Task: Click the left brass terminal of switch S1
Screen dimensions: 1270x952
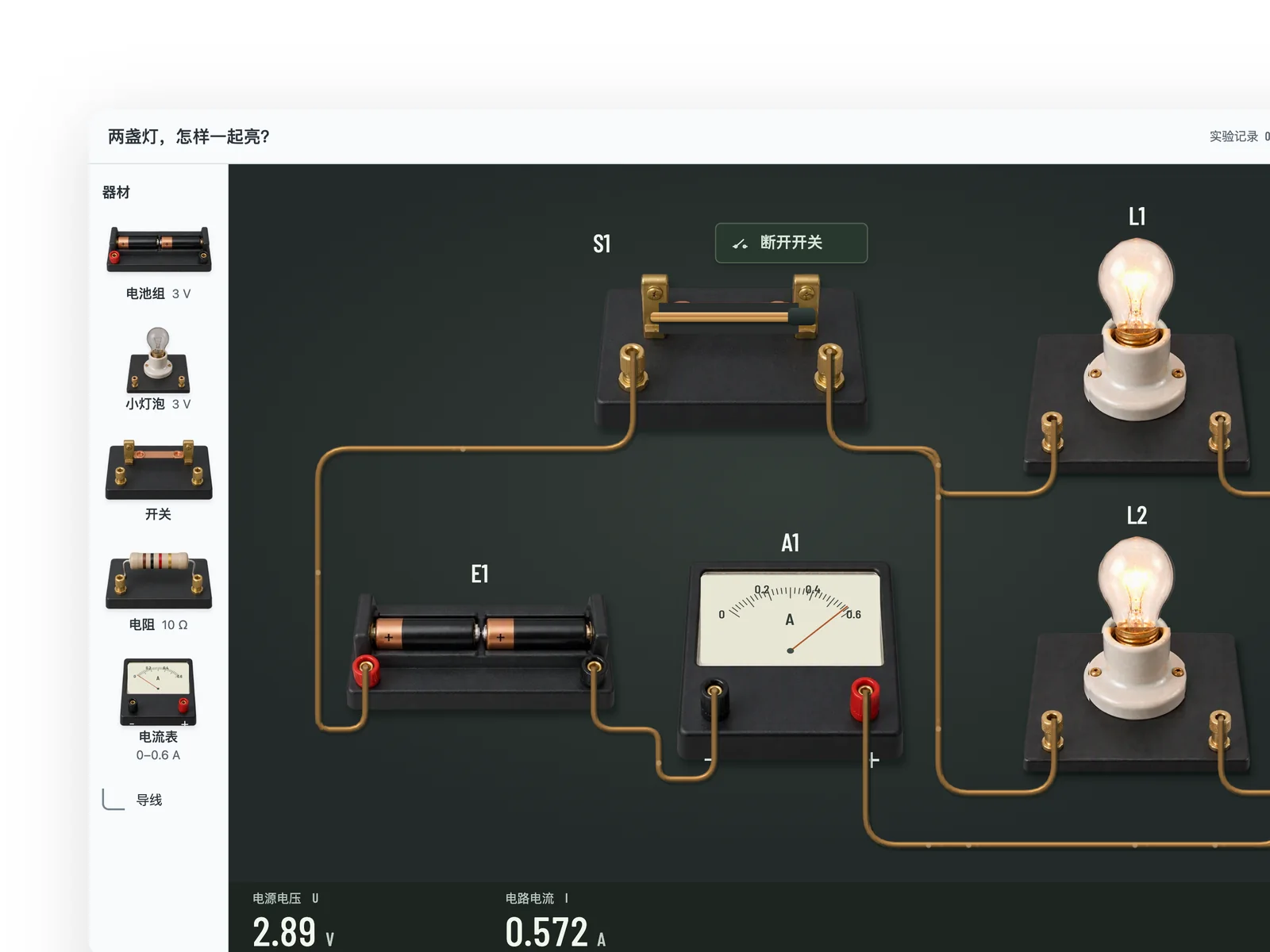Action: pyautogui.click(x=633, y=367)
